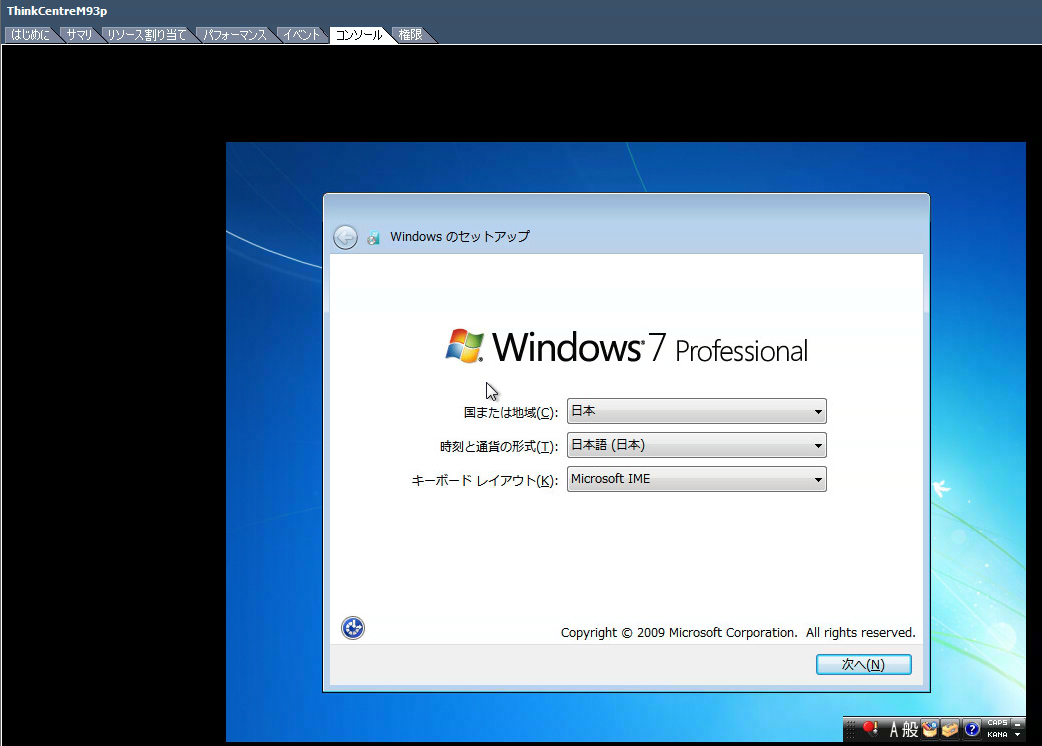Open the 権限 tab
Screen dimensions: 1042x746
point(411,35)
